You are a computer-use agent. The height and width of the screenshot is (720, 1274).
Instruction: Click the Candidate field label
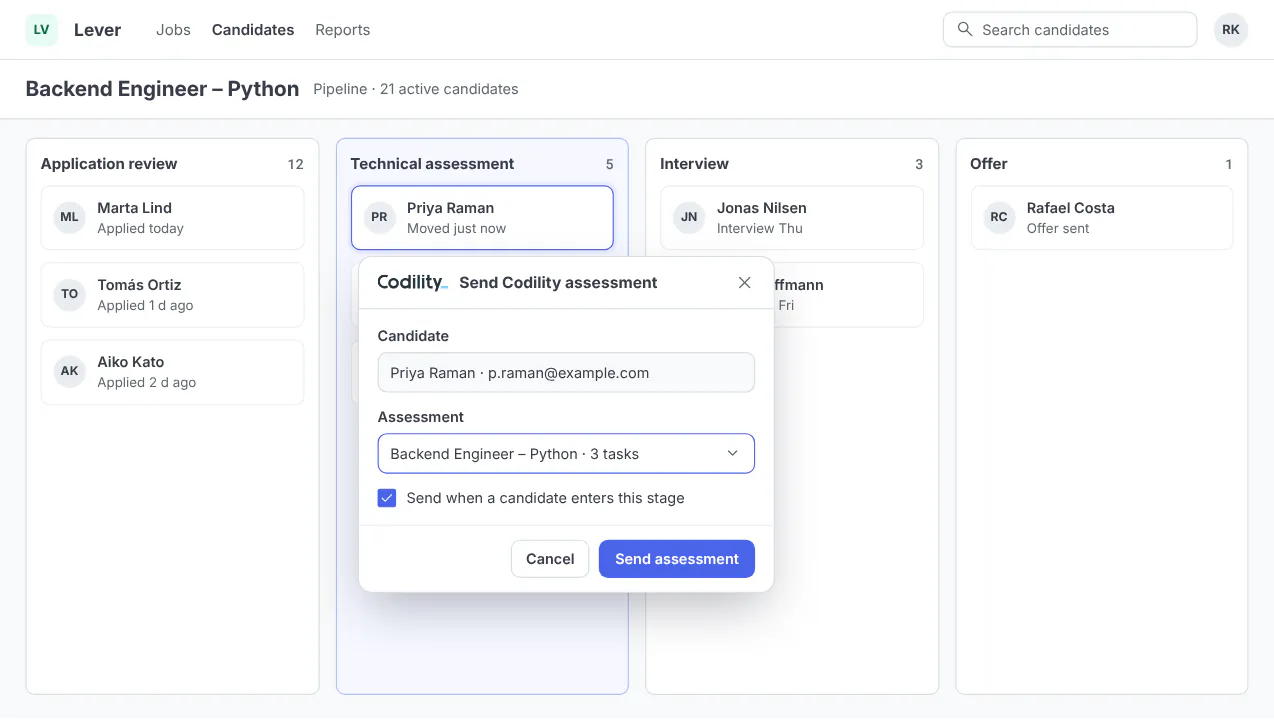click(x=413, y=336)
